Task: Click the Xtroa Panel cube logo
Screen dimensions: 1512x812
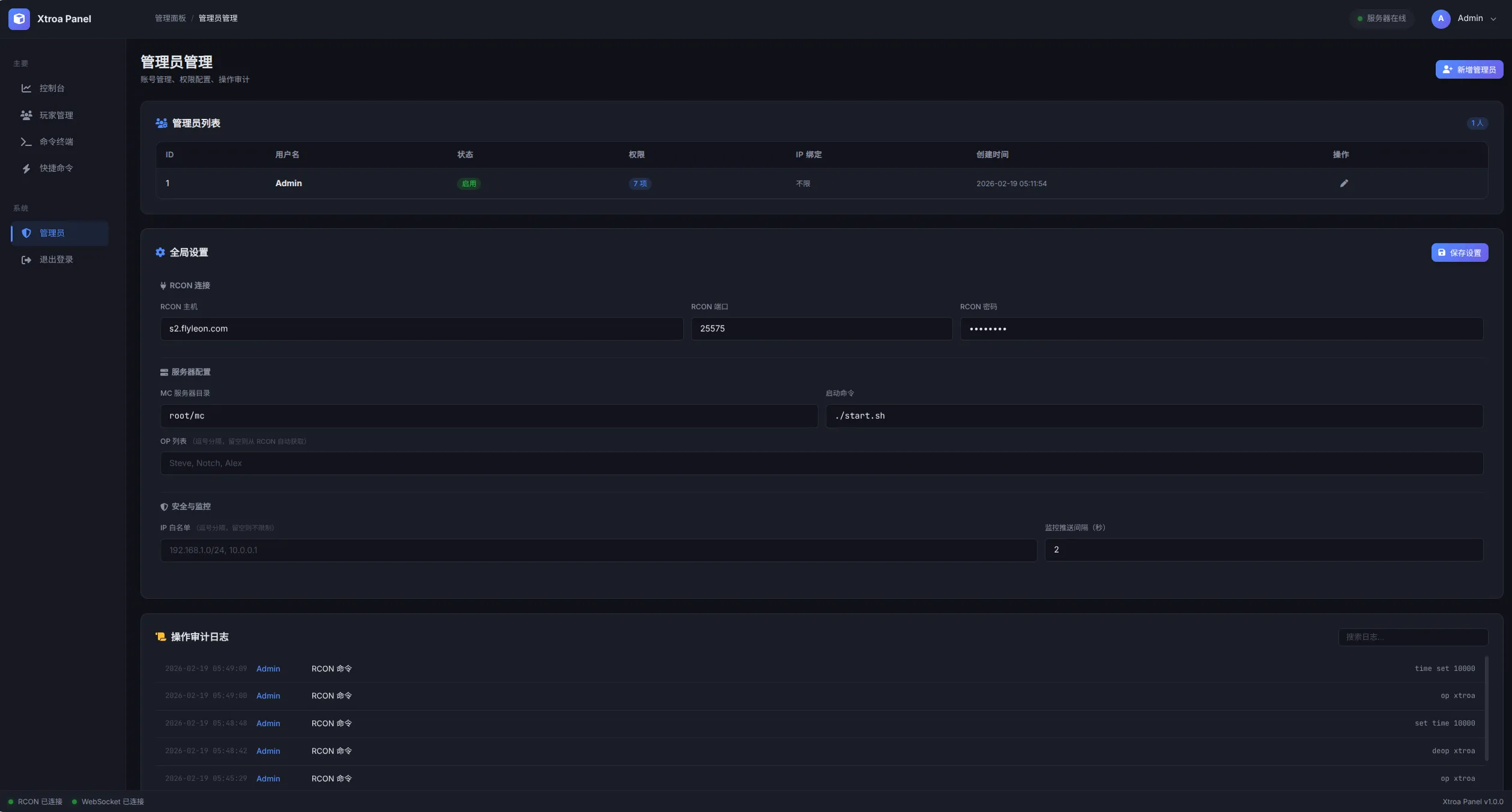Action: [x=19, y=19]
